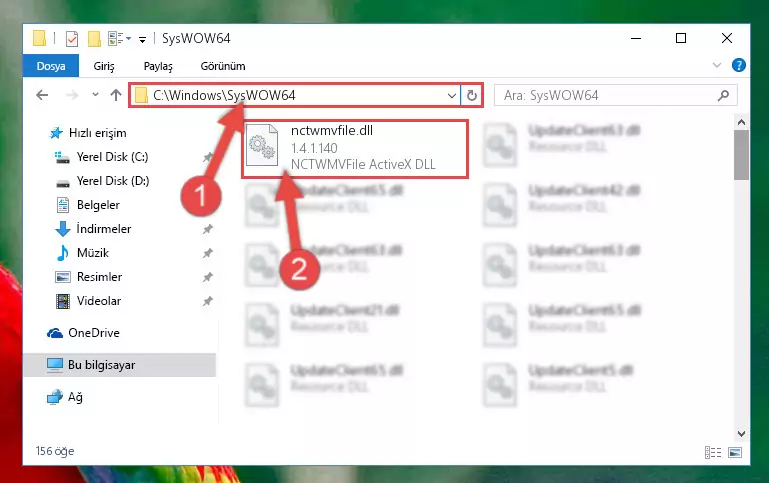The height and width of the screenshot is (483, 769).
Task: Select the nctwmvfile.dll file
Action: [355, 149]
